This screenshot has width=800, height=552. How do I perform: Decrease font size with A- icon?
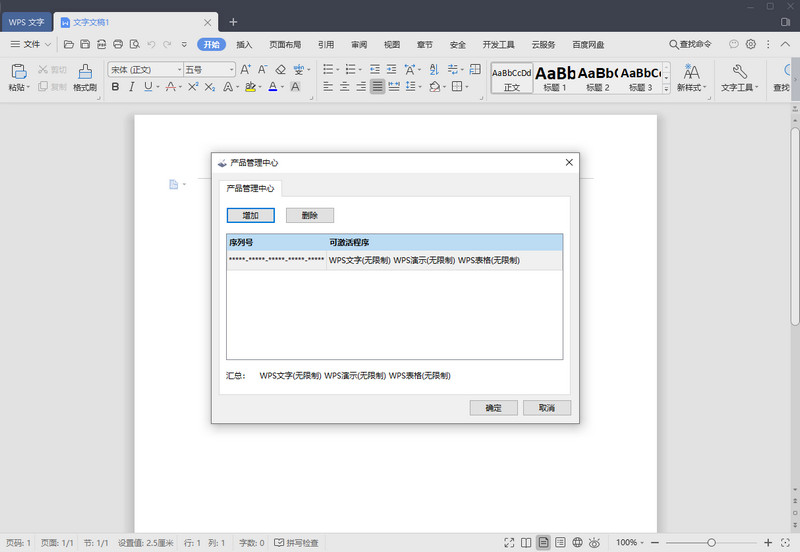pos(262,69)
